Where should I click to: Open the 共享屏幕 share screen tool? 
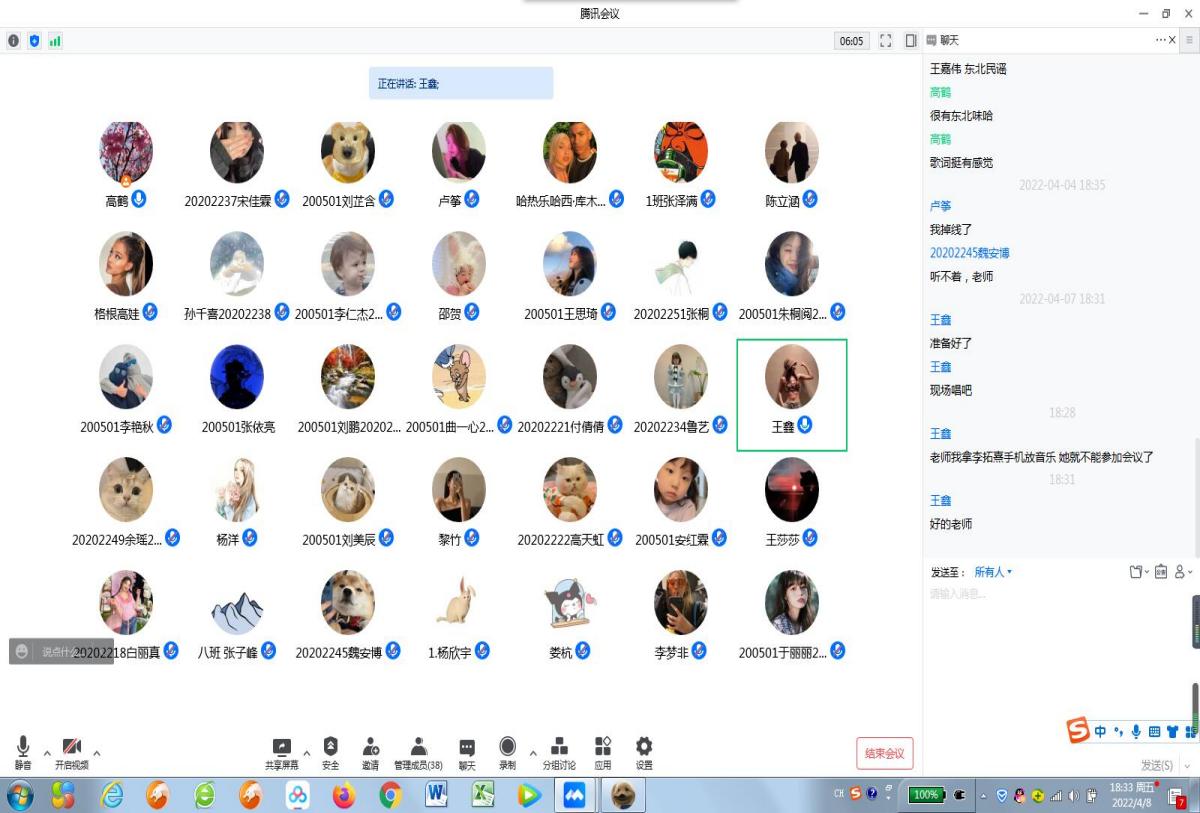282,752
